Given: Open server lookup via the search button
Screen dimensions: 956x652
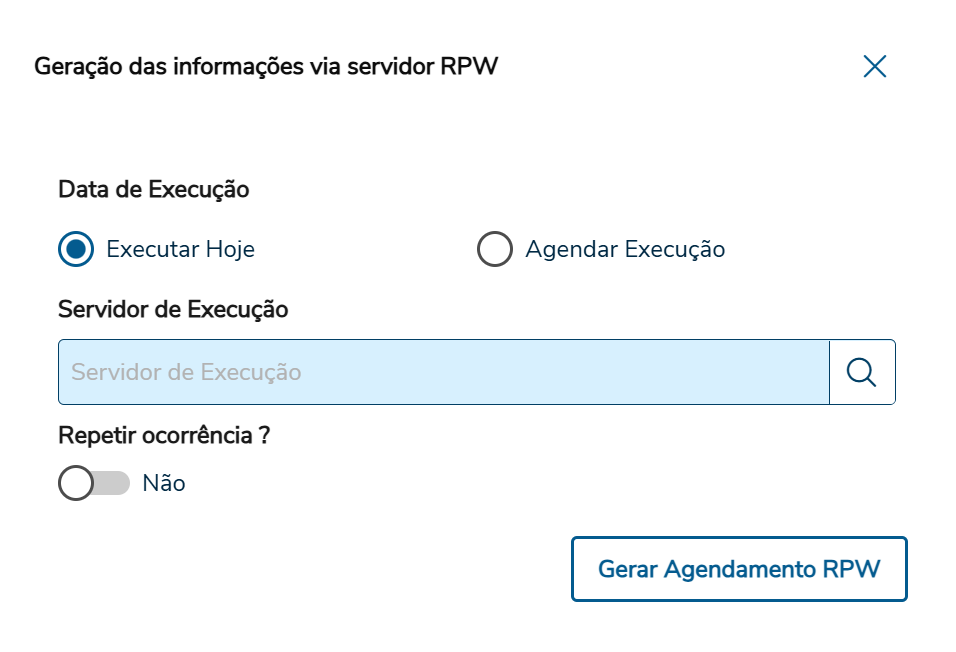Looking at the screenshot, I should (x=861, y=372).
